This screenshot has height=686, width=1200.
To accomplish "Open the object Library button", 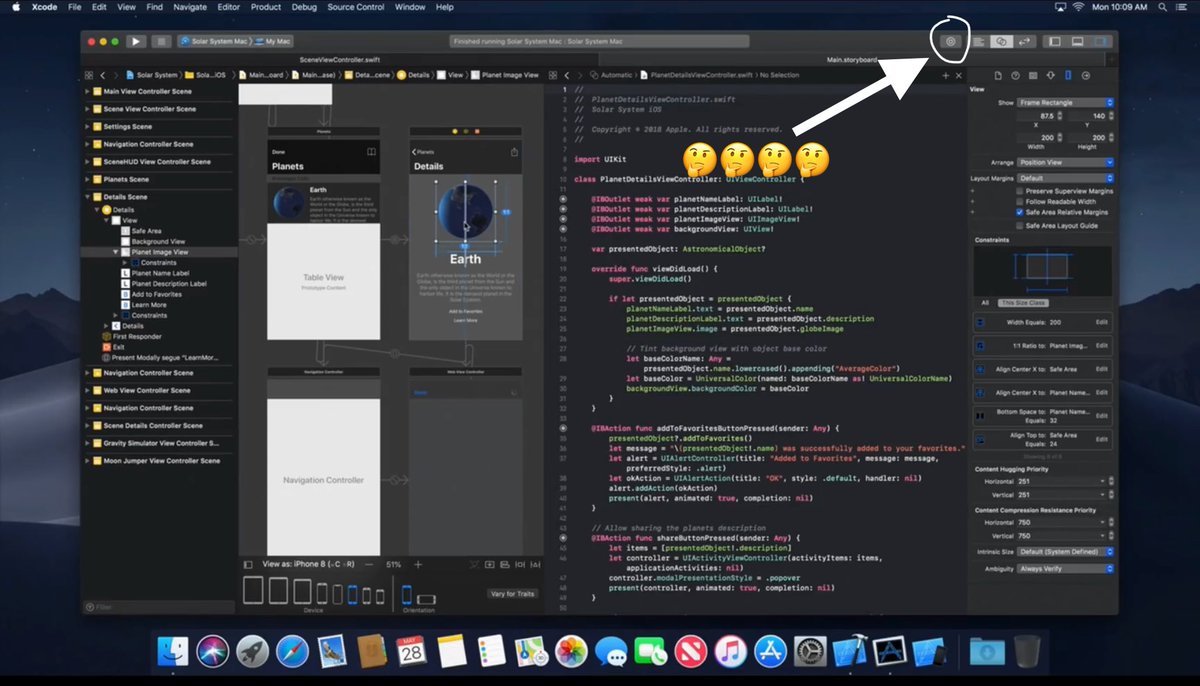I will coord(951,42).
